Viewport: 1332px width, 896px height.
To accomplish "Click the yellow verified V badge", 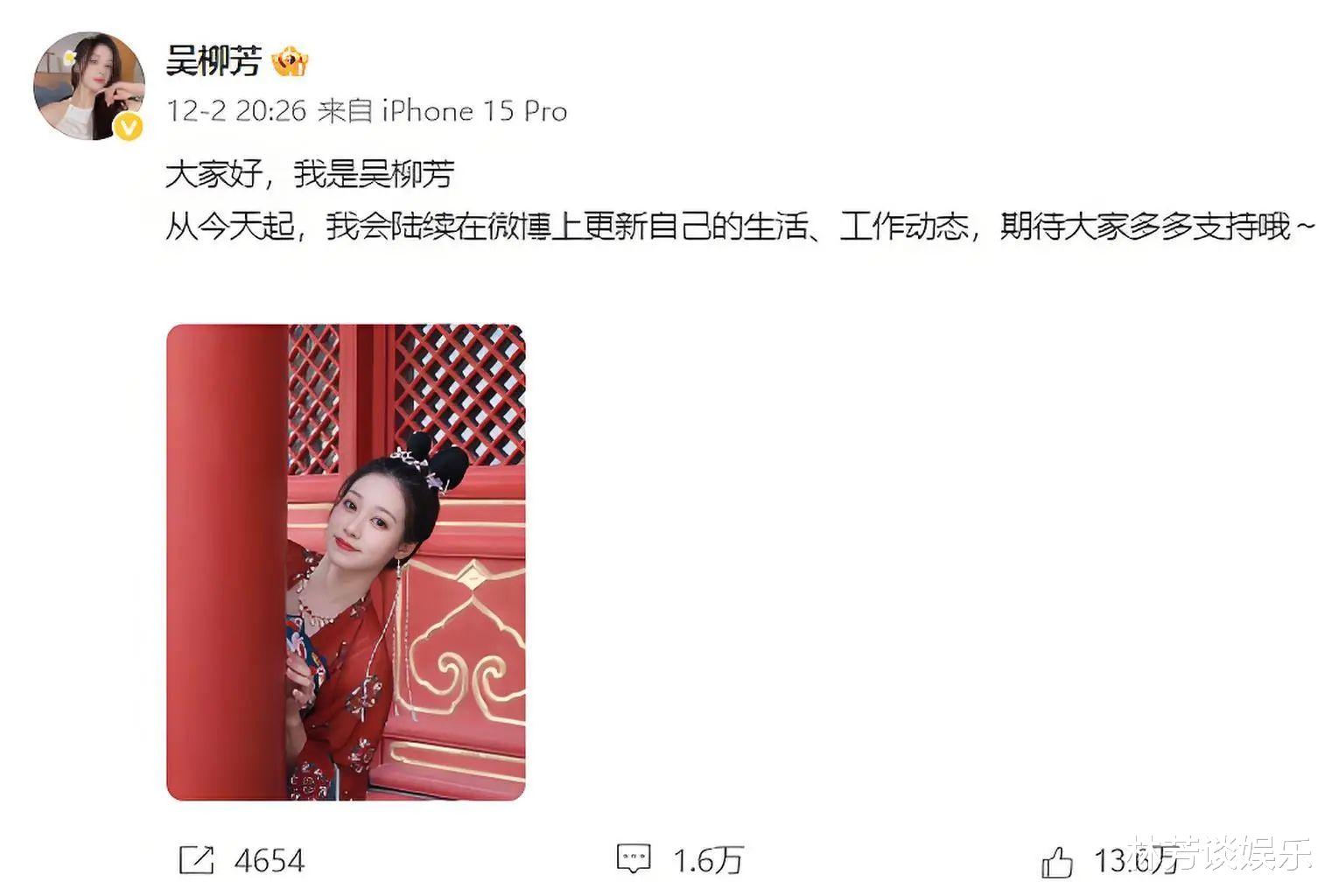I will (129, 128).
